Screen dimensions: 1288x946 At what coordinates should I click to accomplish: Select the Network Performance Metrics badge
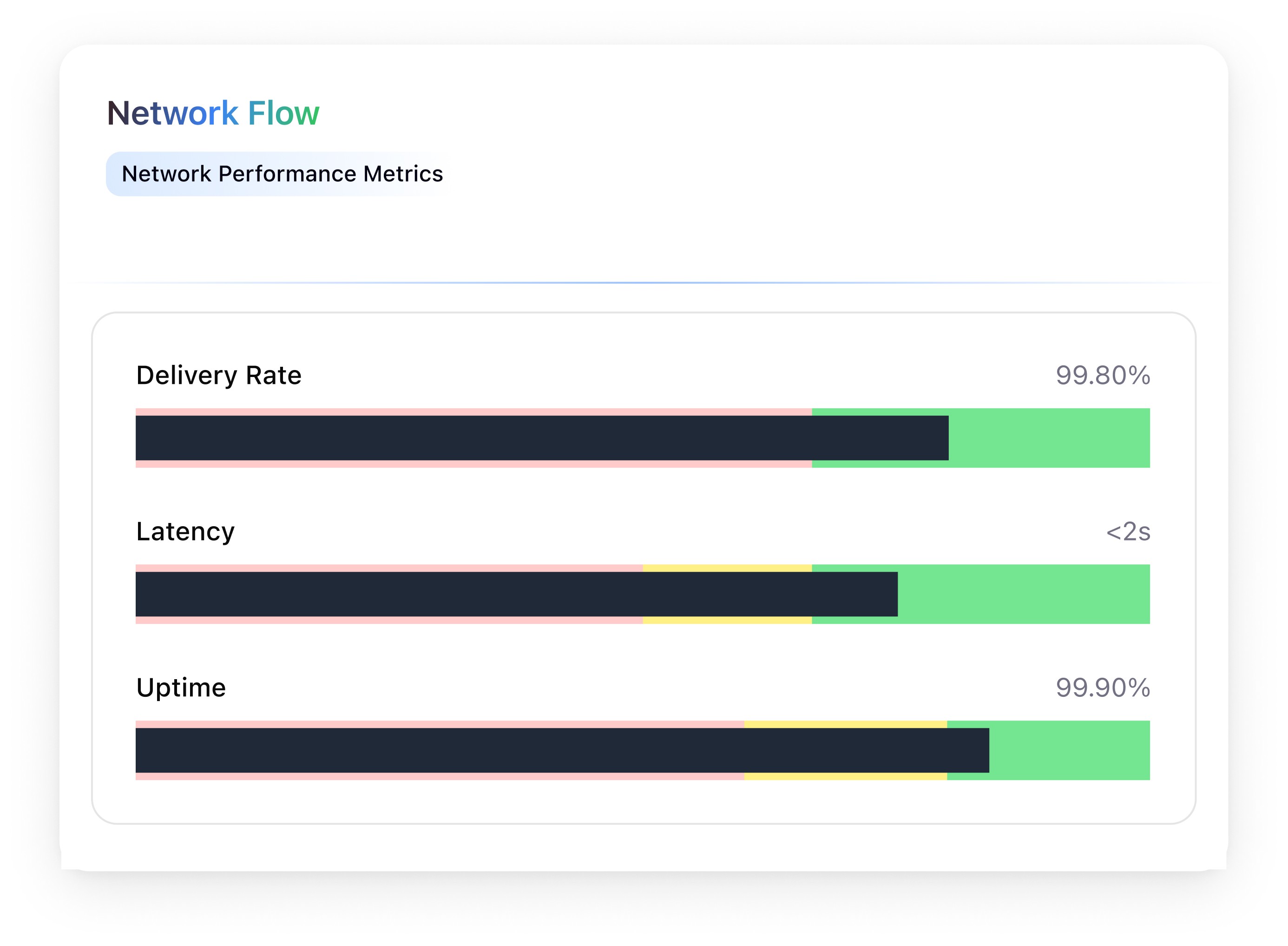coord(282,174)
